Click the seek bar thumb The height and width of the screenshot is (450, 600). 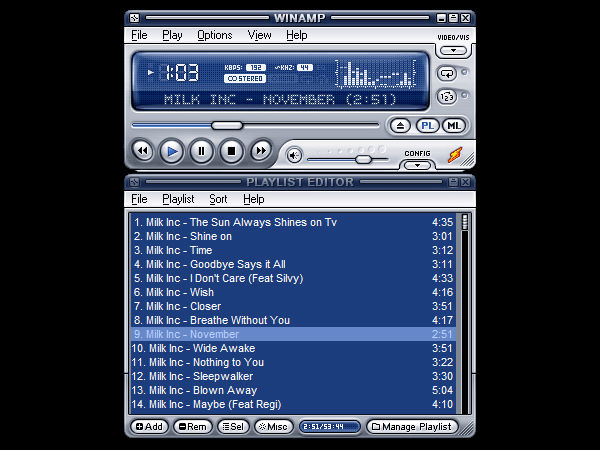pyautogui.click(x=227, y=125)
